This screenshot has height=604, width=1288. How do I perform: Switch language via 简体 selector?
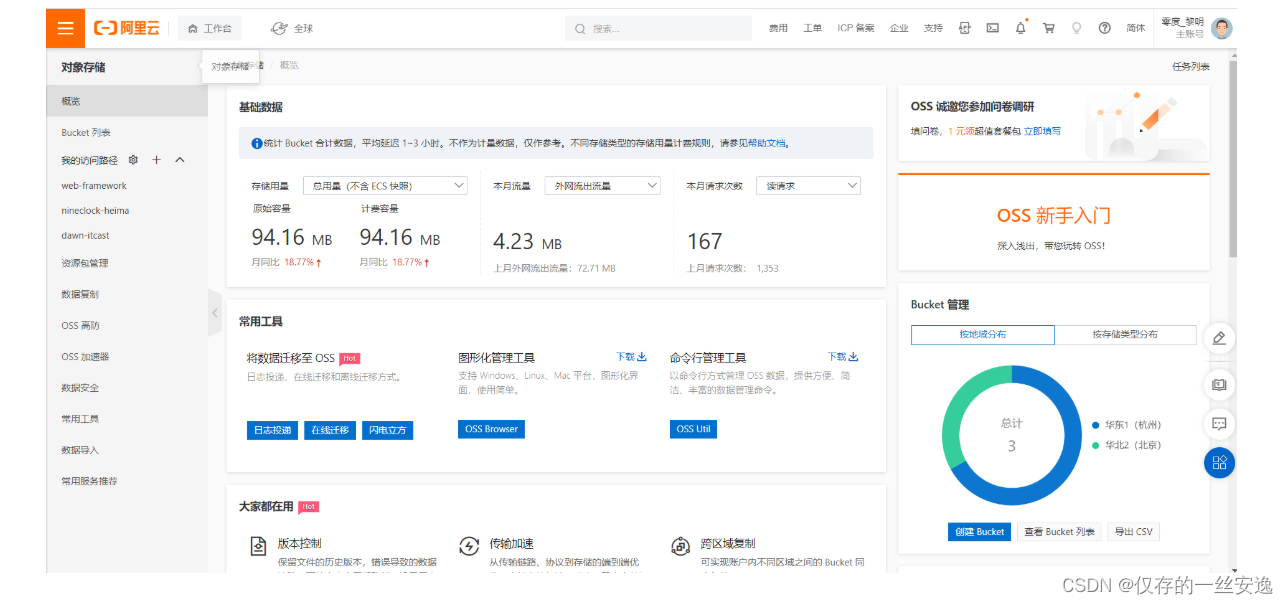tap(1136, 28)
